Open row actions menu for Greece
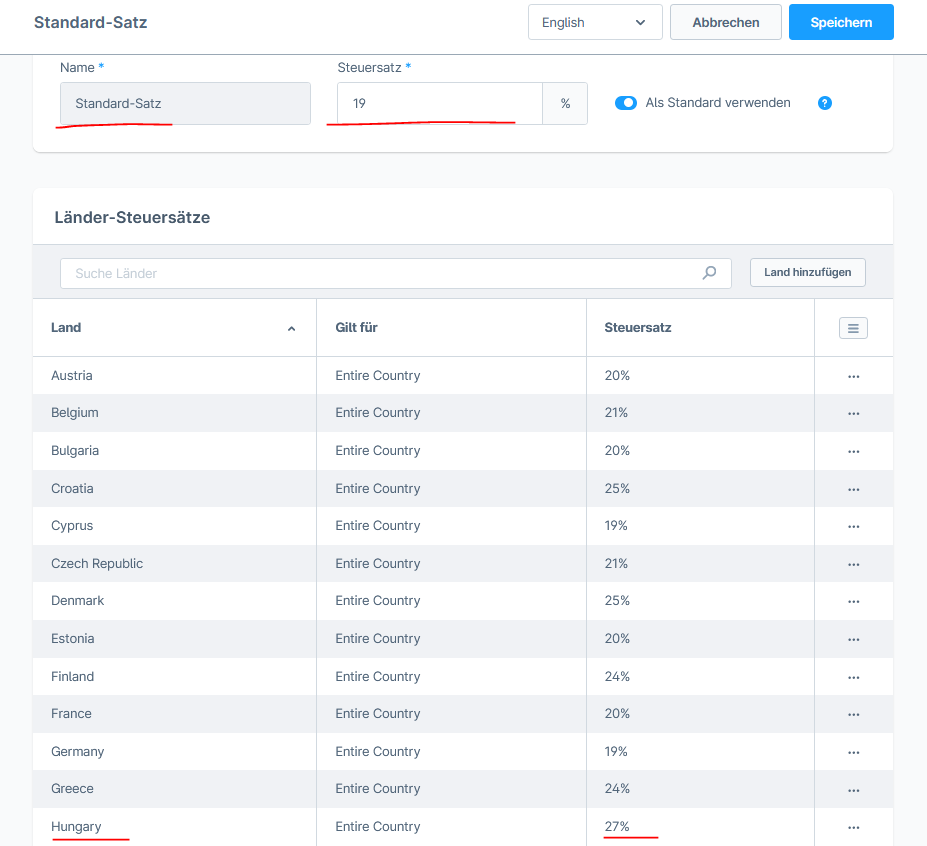 click(853, 790)
